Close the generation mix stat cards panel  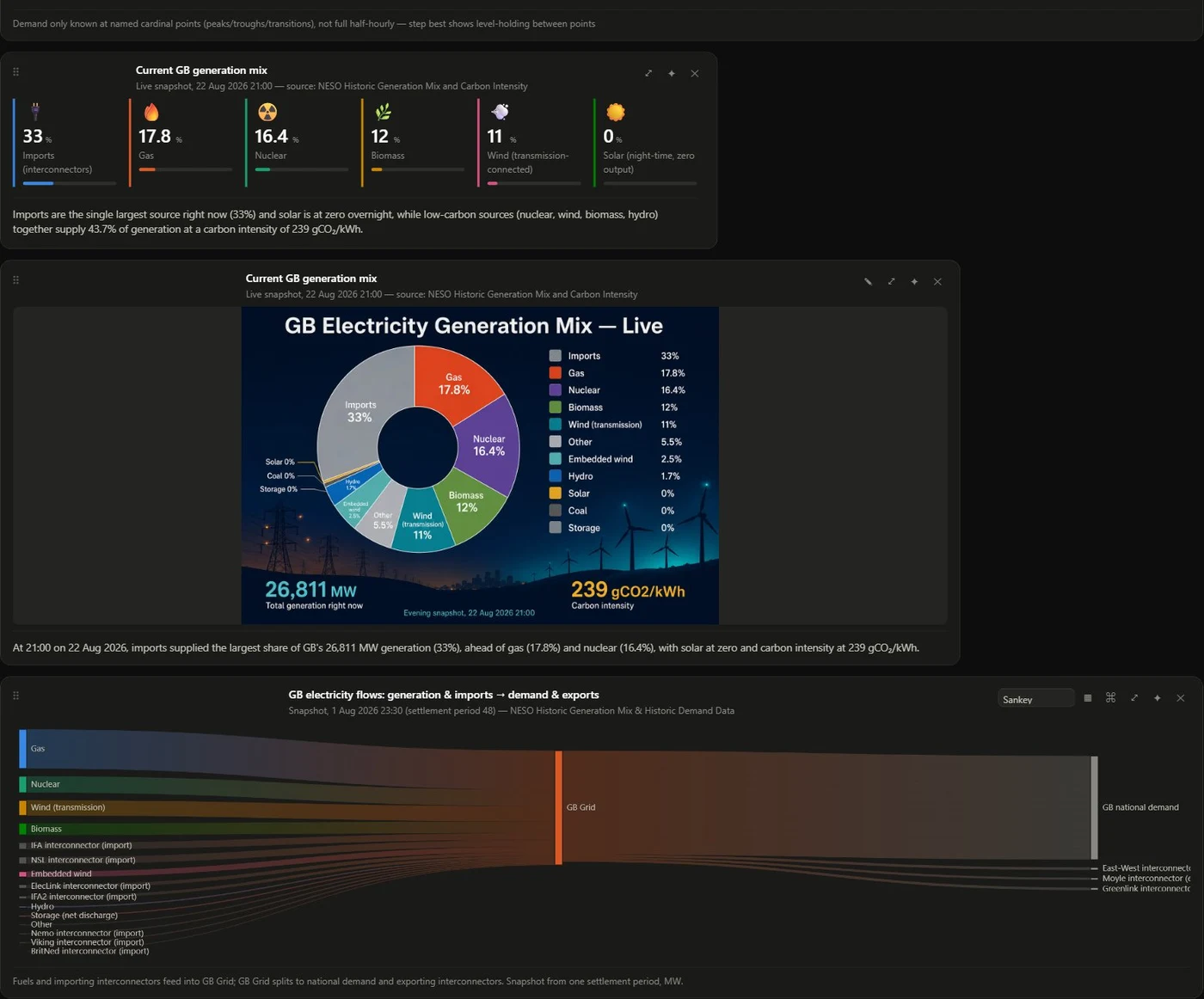[x=695, y=73]
